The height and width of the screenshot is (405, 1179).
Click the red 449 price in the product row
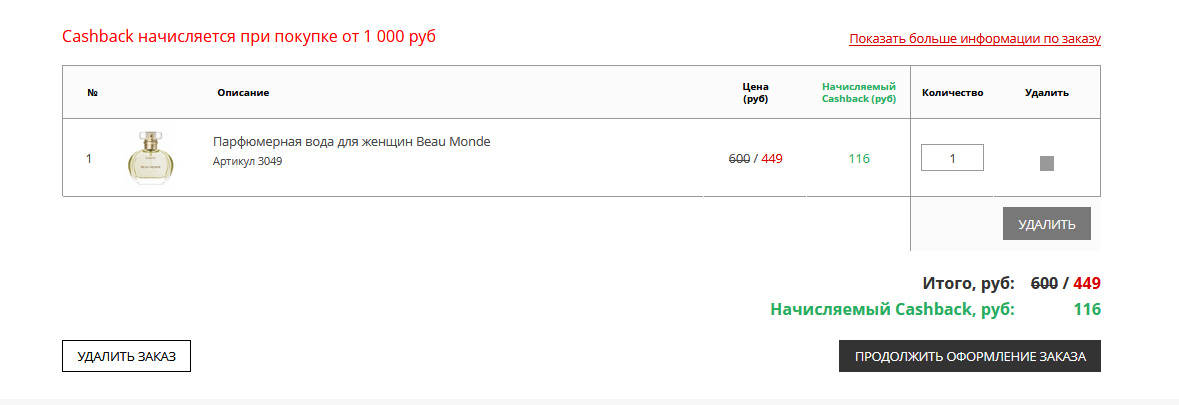pyautogui.click(x=772, y=159)
